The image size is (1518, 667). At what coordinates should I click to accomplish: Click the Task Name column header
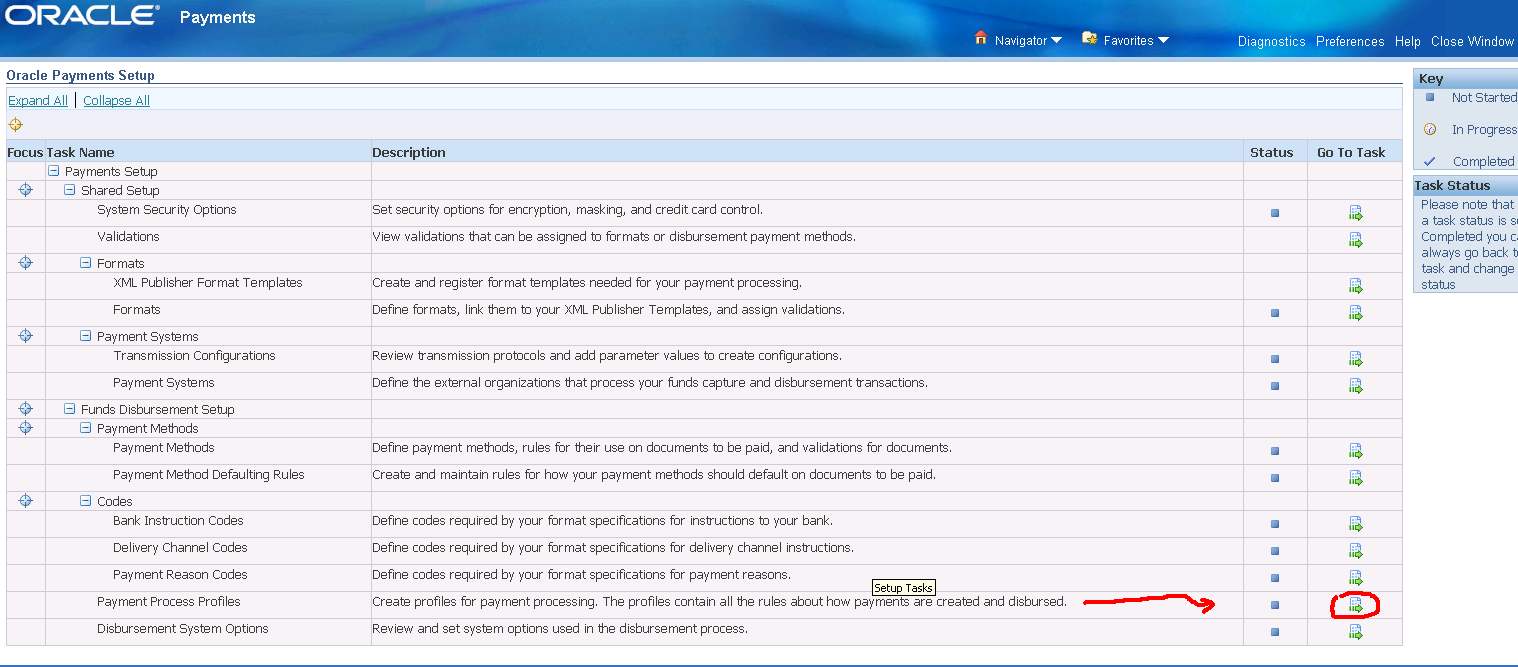tap(80, 152)
